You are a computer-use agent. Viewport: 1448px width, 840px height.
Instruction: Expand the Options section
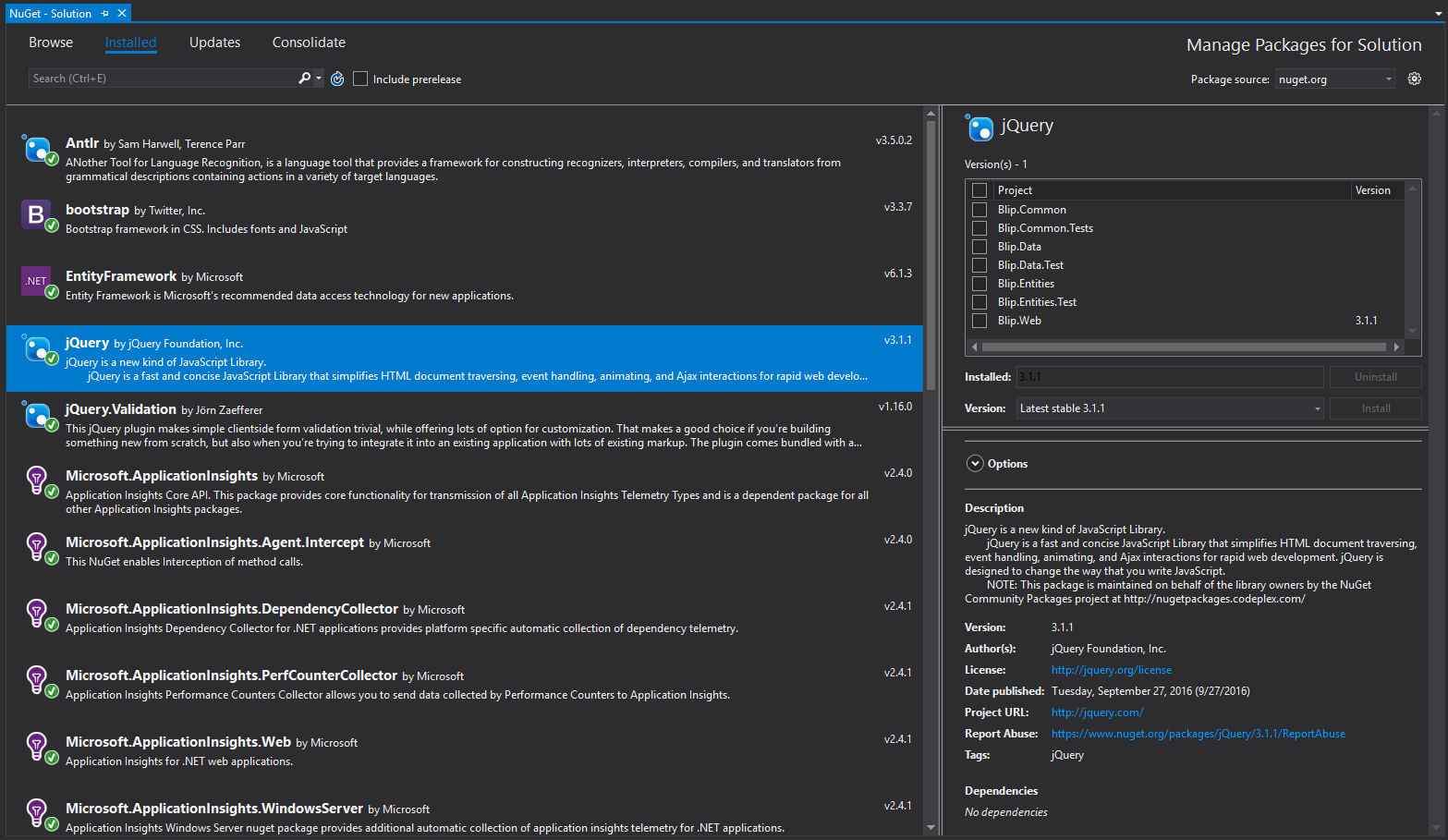tap(975, 463)
